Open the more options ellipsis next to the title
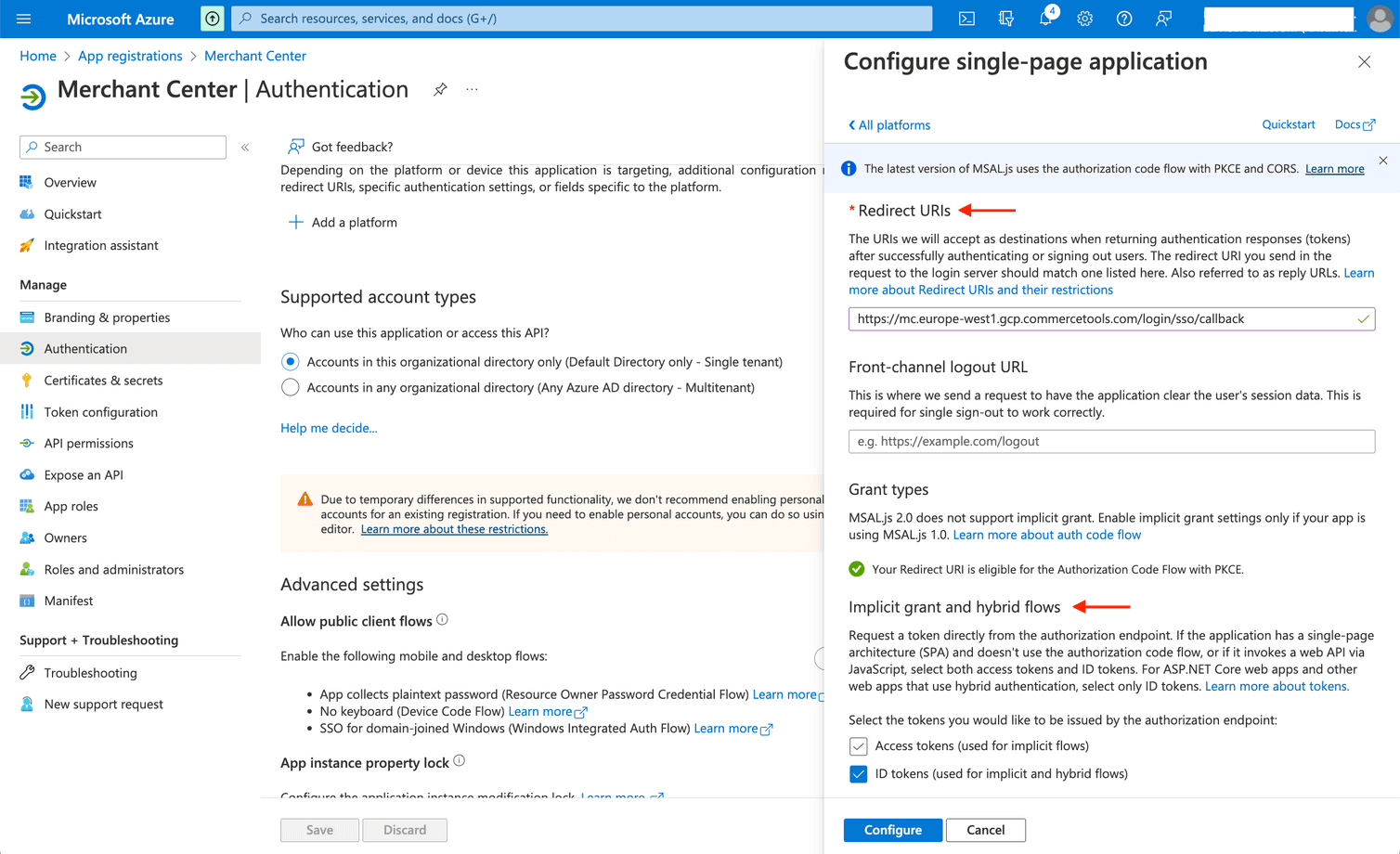Screen dimensions: 1400x854 point(472,89)
